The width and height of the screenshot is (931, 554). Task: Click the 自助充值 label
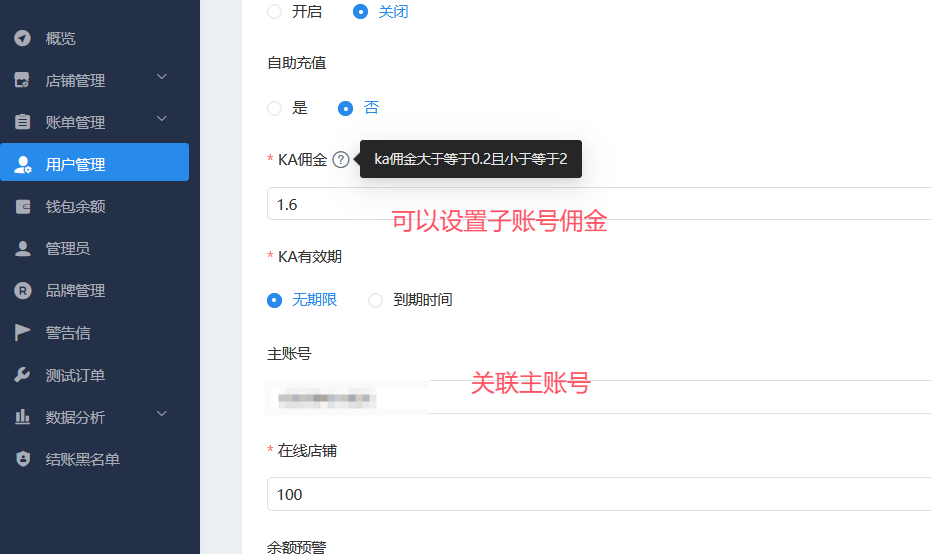click(297, 63)
